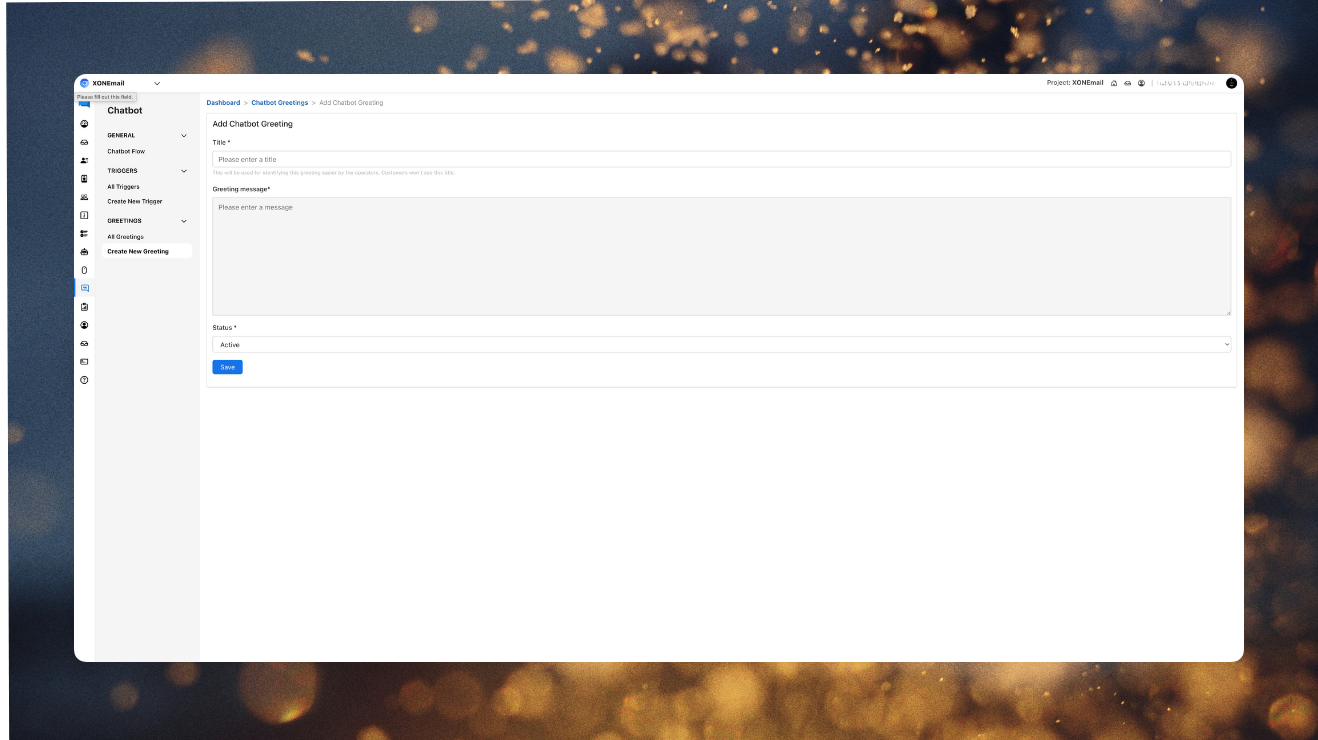Click the black user avatar in top-right
The height and width of the screenshot is (740, 1318).
(1231, 83)
